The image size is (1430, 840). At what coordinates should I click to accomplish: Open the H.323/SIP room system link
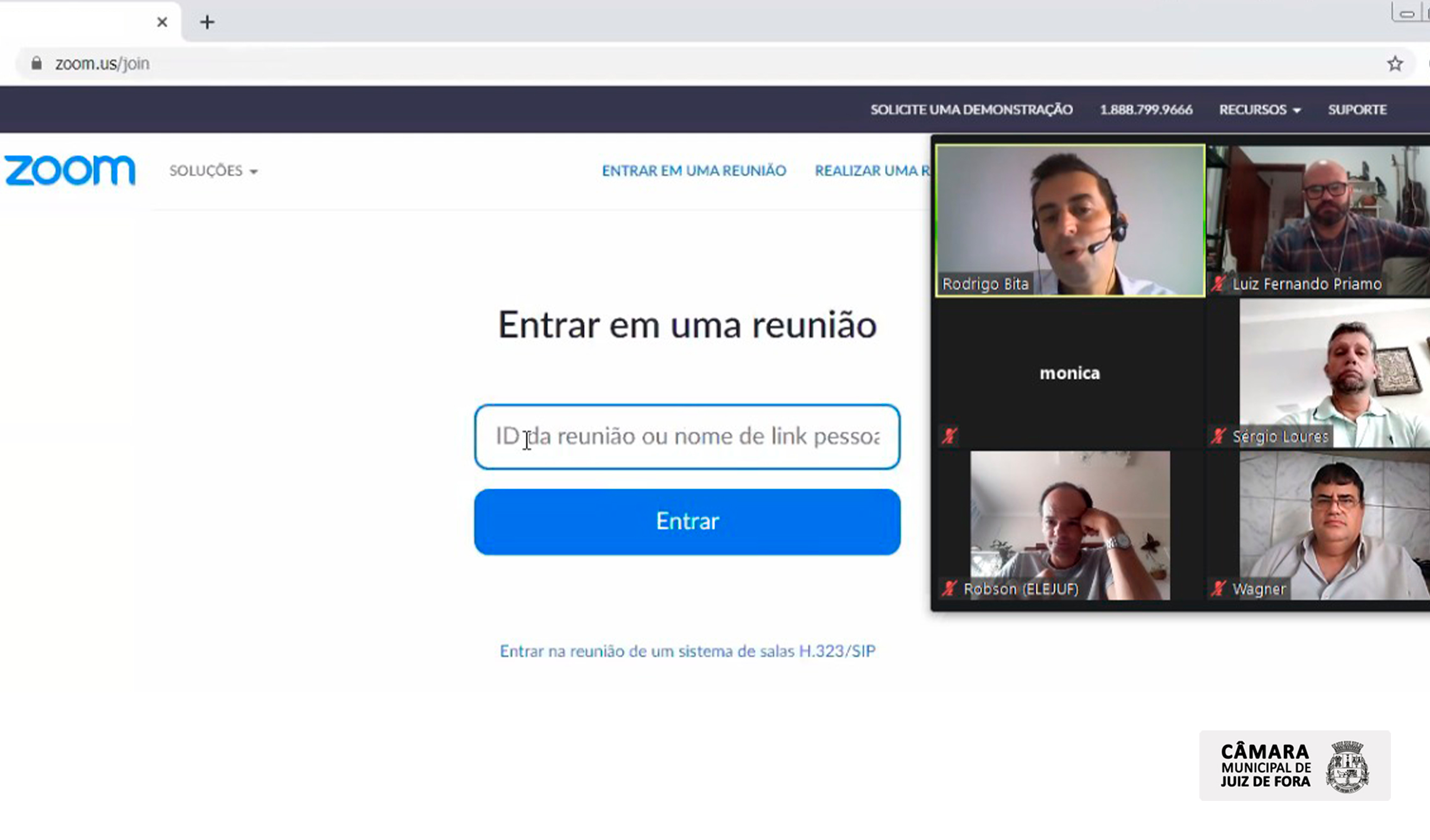click(x=687, y=651)
